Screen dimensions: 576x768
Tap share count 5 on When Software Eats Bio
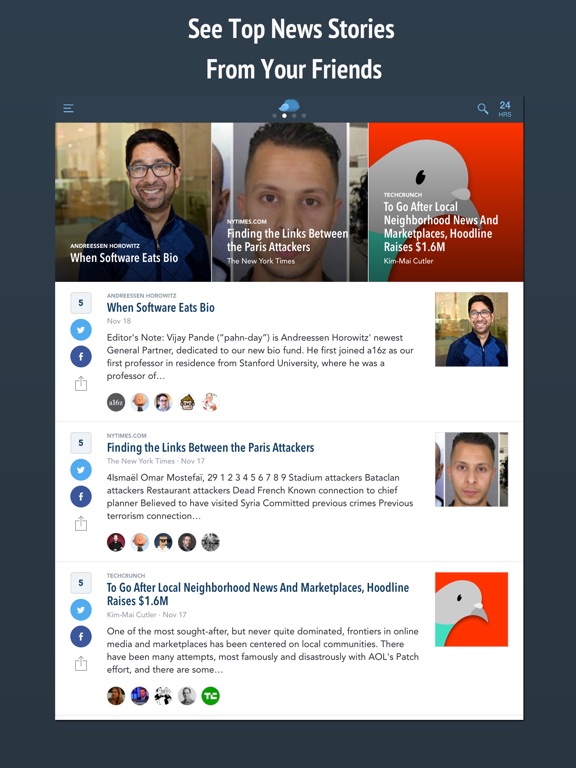click(81, 303)
